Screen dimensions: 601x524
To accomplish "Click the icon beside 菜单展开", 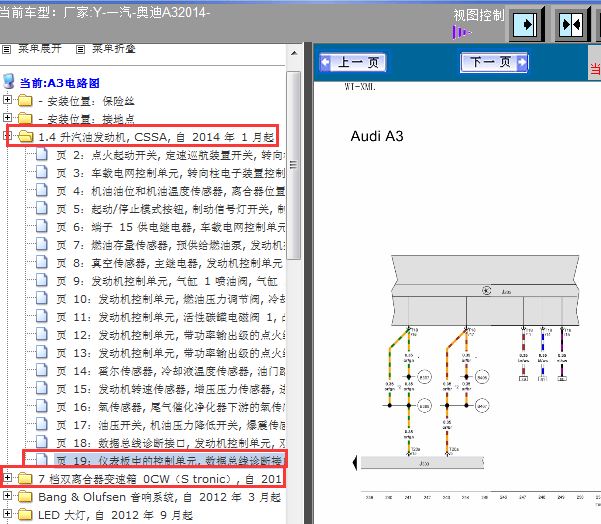I will [x=7, y=49].
